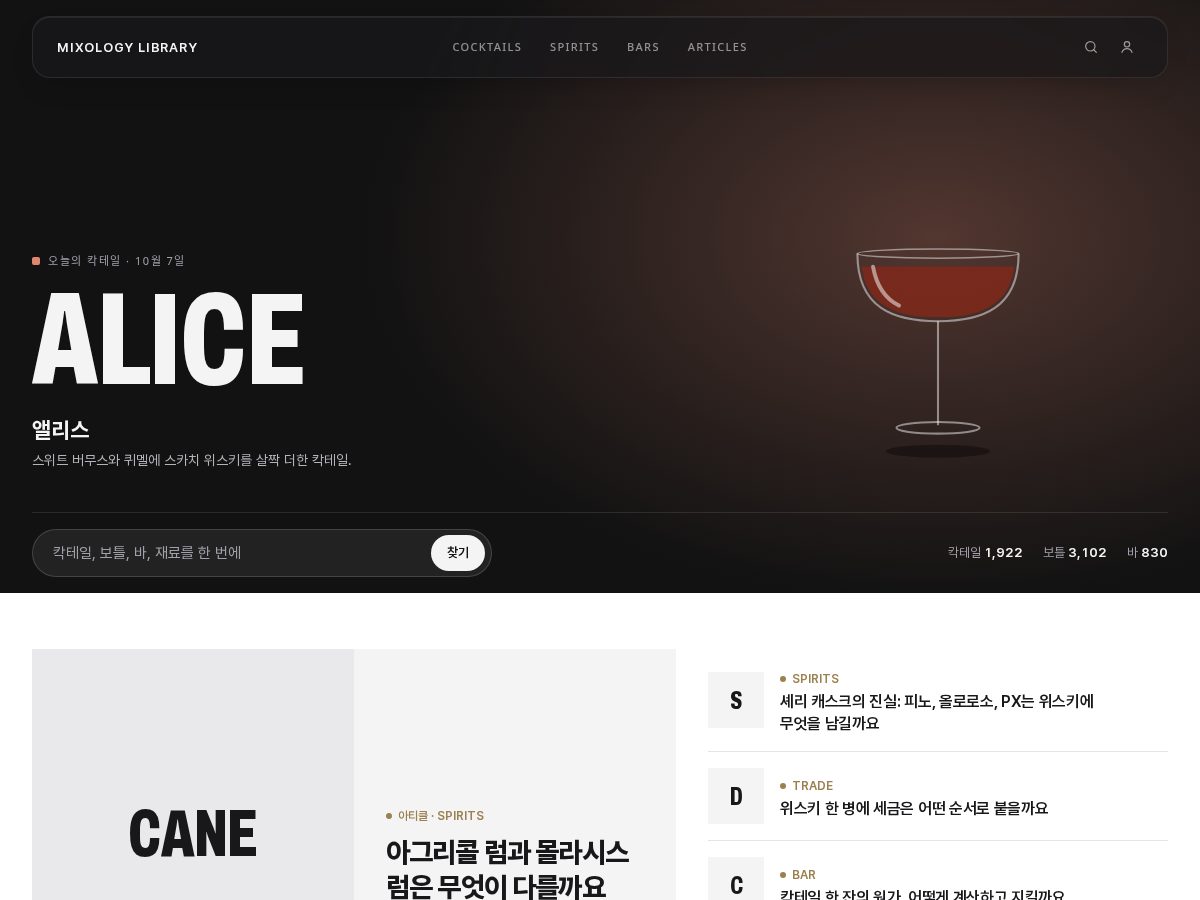
Task: Open the COCKTAILS menu item
Action: [x=487, y=47]
